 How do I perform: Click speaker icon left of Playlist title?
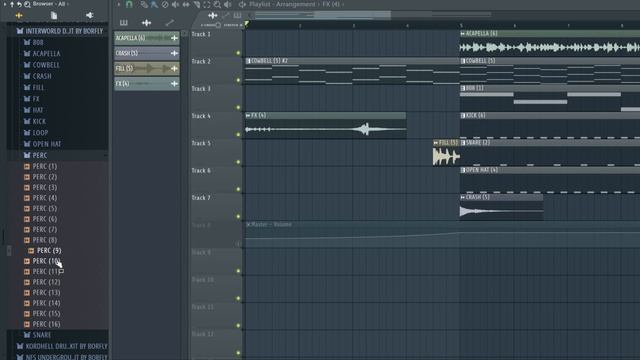(x=242, y=4)
